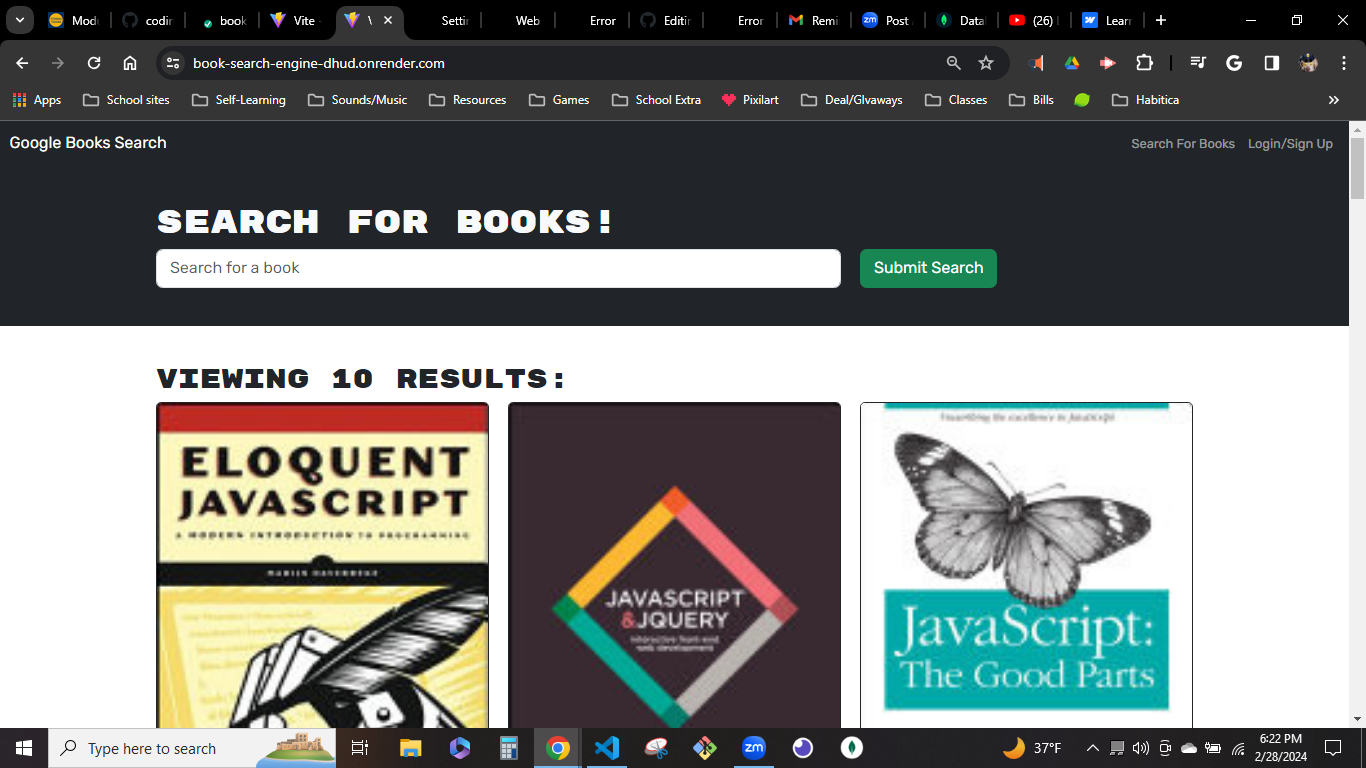Switch to the Zoom 'Post' tab

(x=887, y=20)
